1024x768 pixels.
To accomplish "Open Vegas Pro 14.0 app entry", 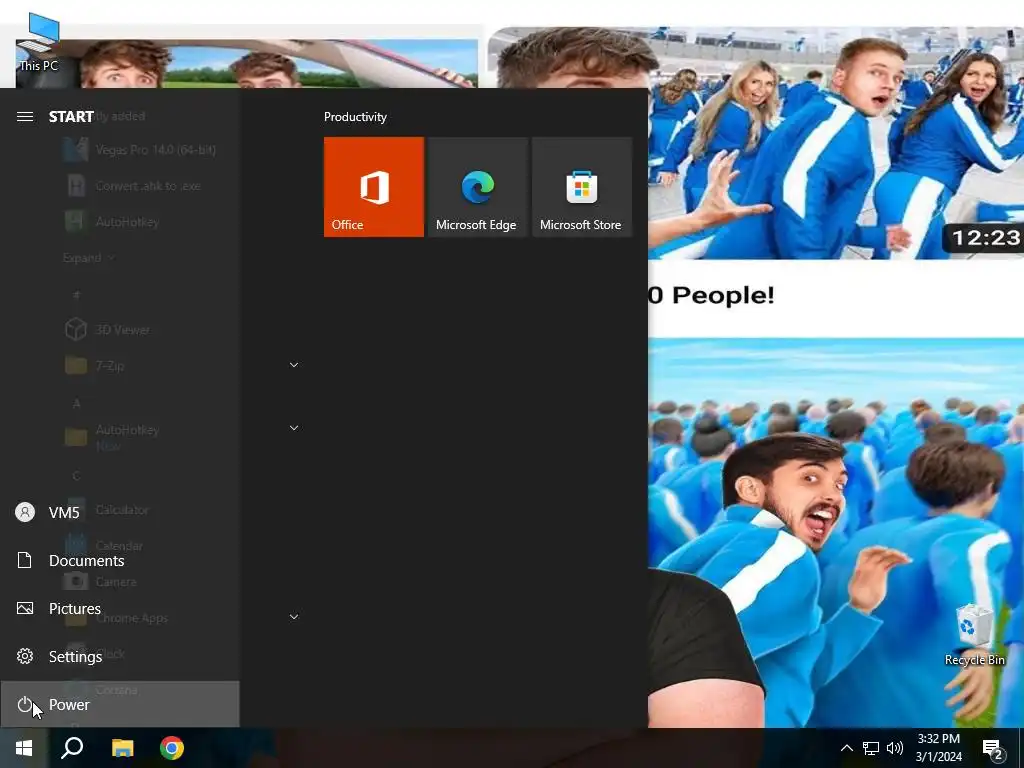I will tap(140, 150).
